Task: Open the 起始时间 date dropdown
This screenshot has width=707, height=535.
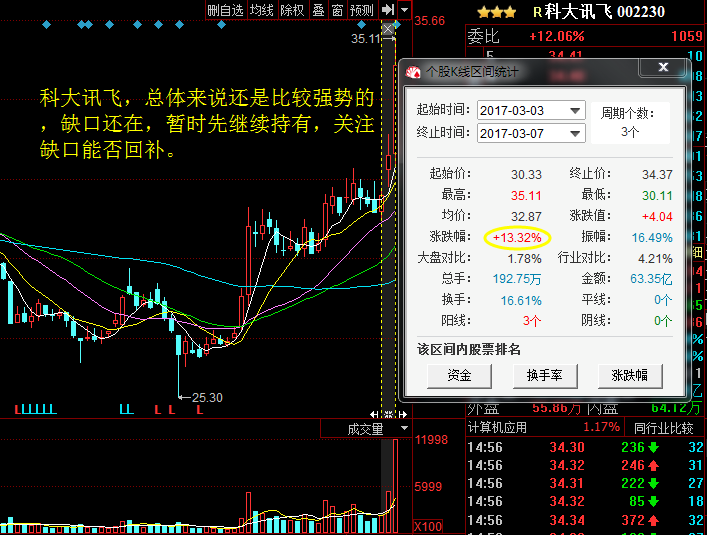Action: pos(575,110)
